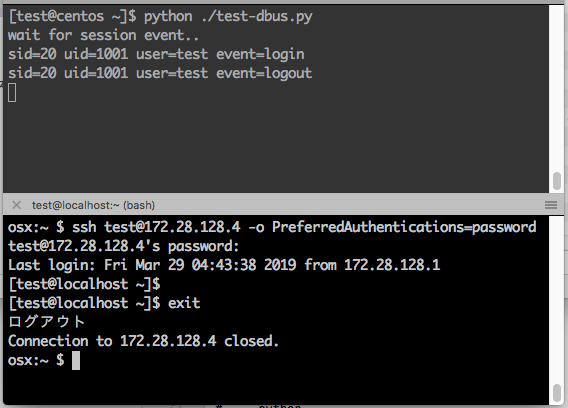Click the exit command text

[184, 303]
